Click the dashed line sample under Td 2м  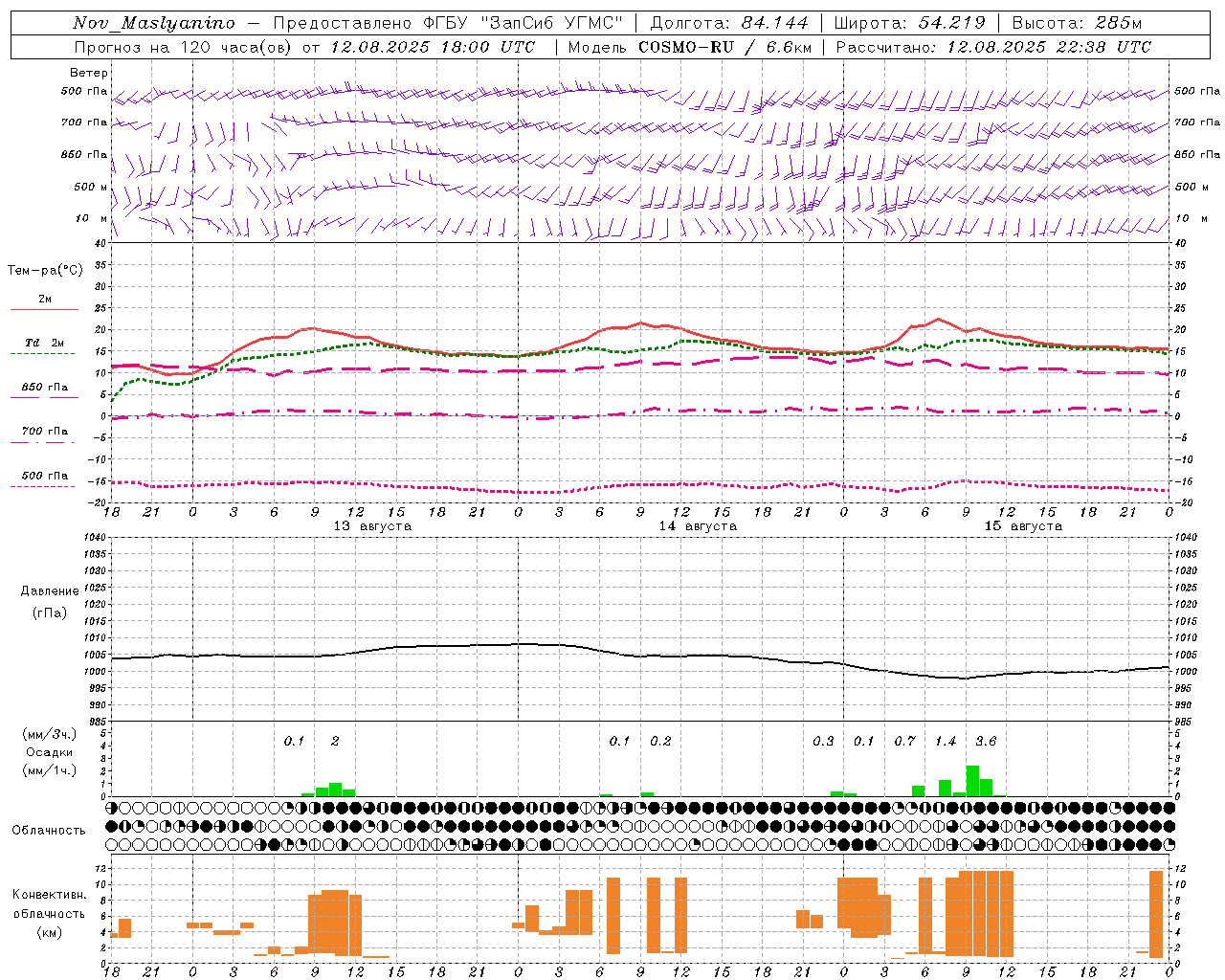tap(43, 353)
